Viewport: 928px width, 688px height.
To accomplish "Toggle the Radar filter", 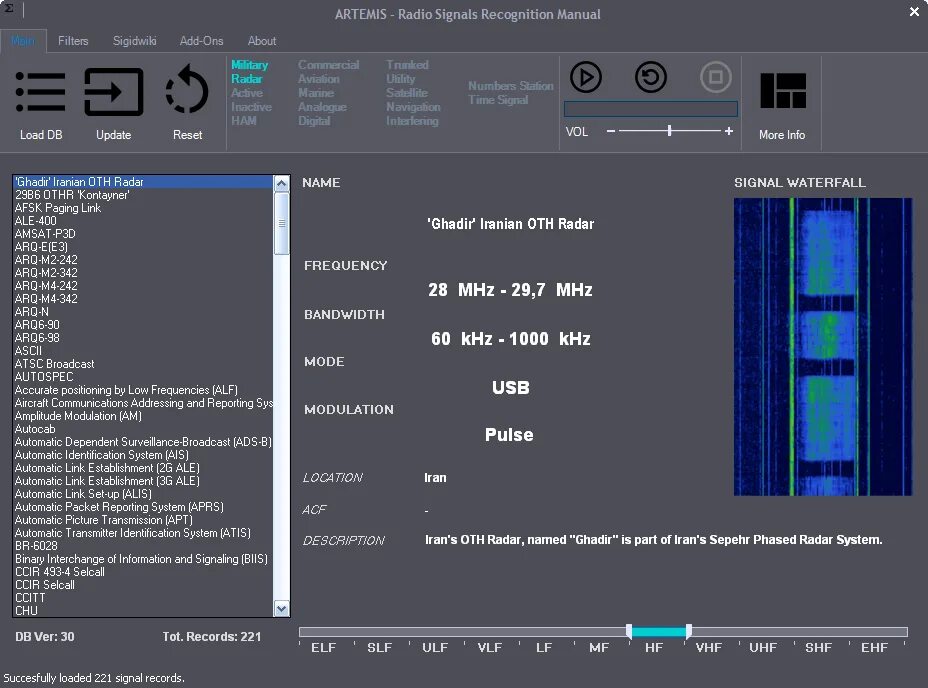I will coord(246,79).
